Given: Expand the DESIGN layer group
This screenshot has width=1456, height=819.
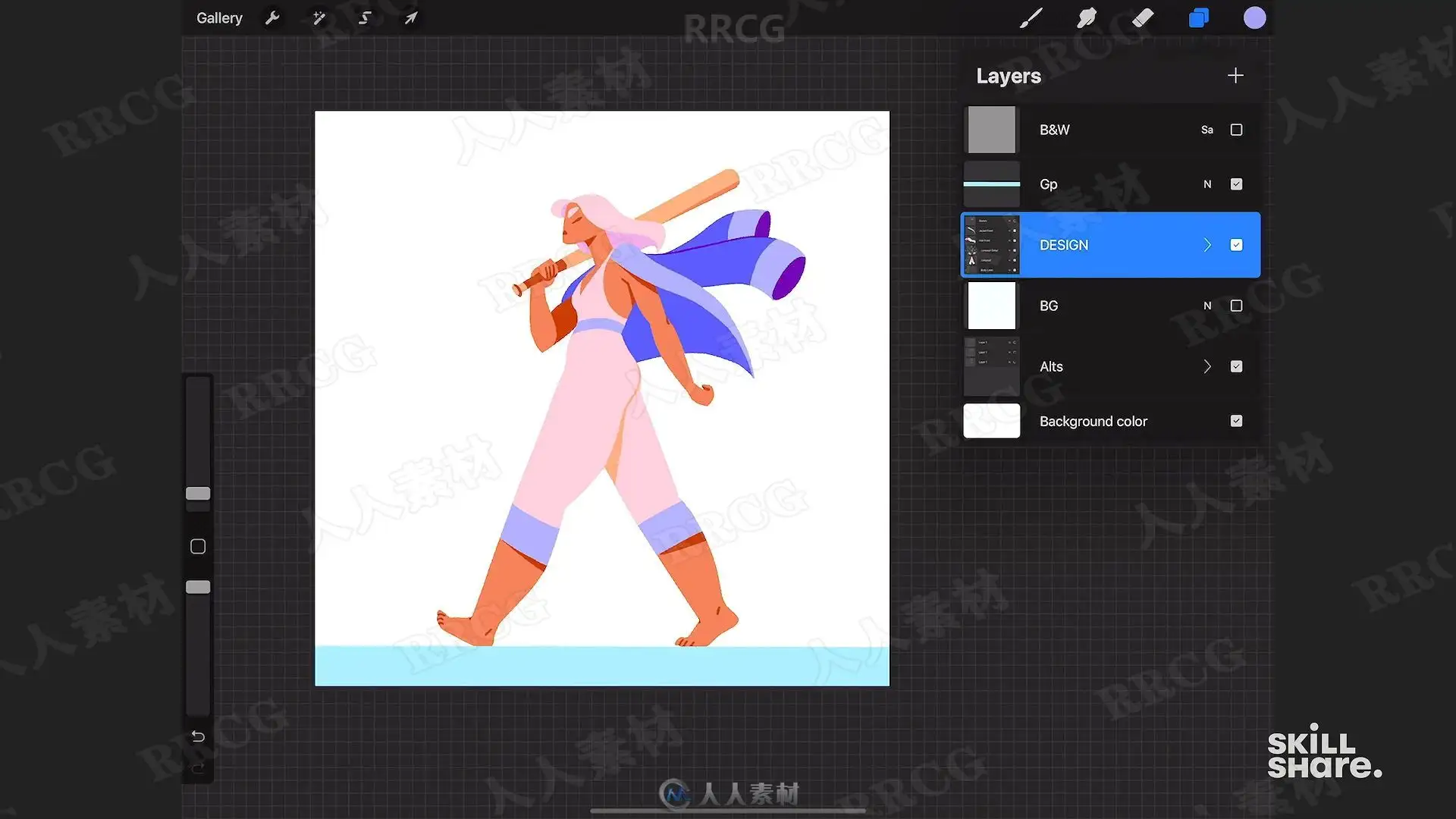Looking at the screenshot, I should click(1207, 245).
